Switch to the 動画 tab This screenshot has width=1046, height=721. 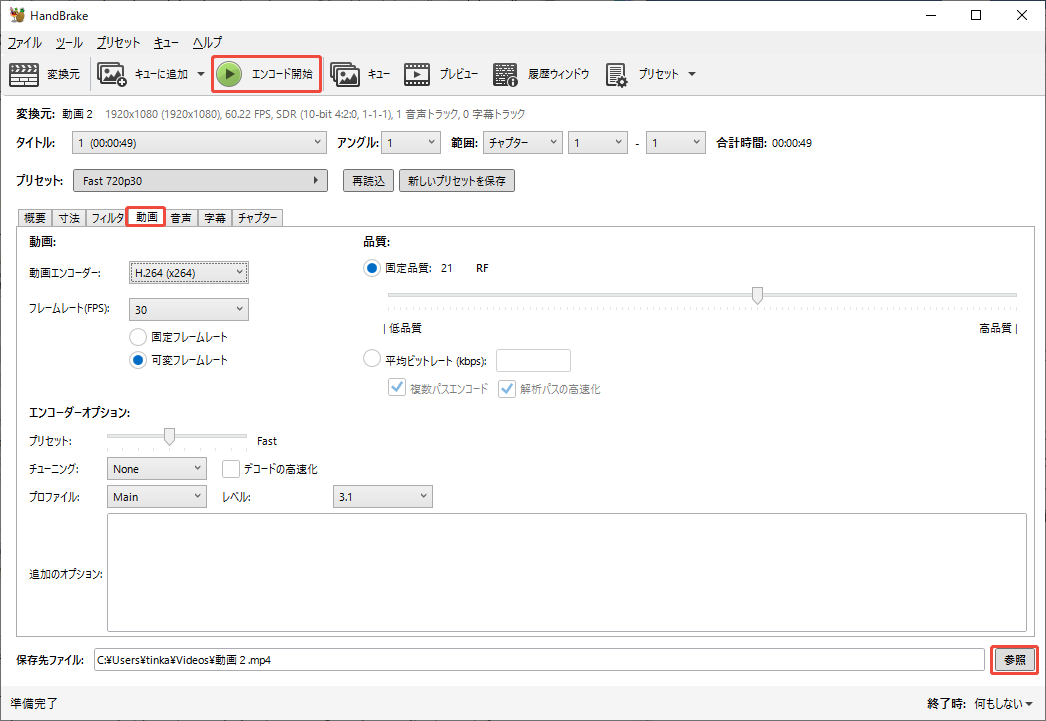pos(146,217)
